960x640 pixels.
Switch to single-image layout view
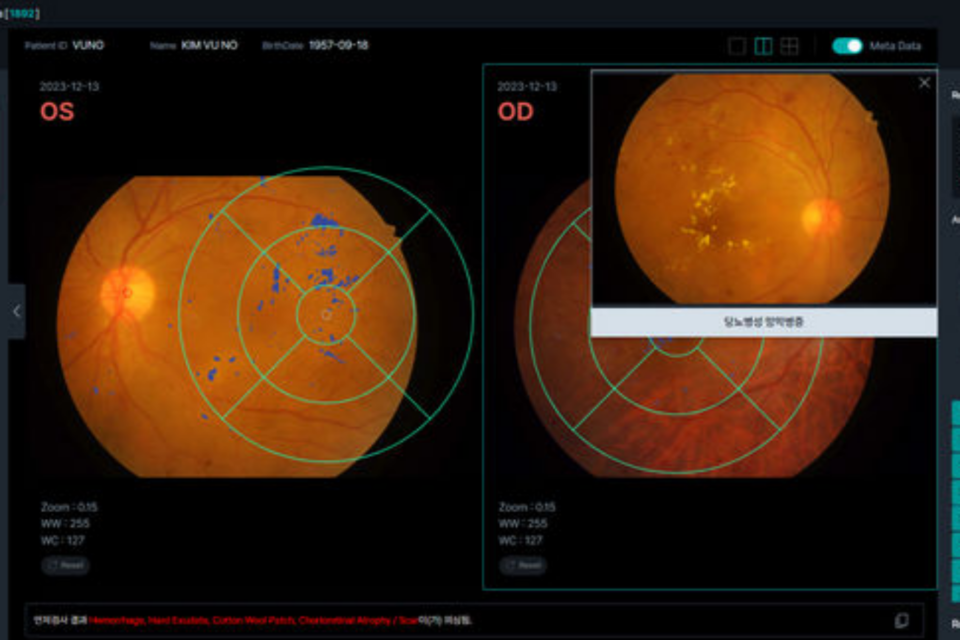click(737, 46)
